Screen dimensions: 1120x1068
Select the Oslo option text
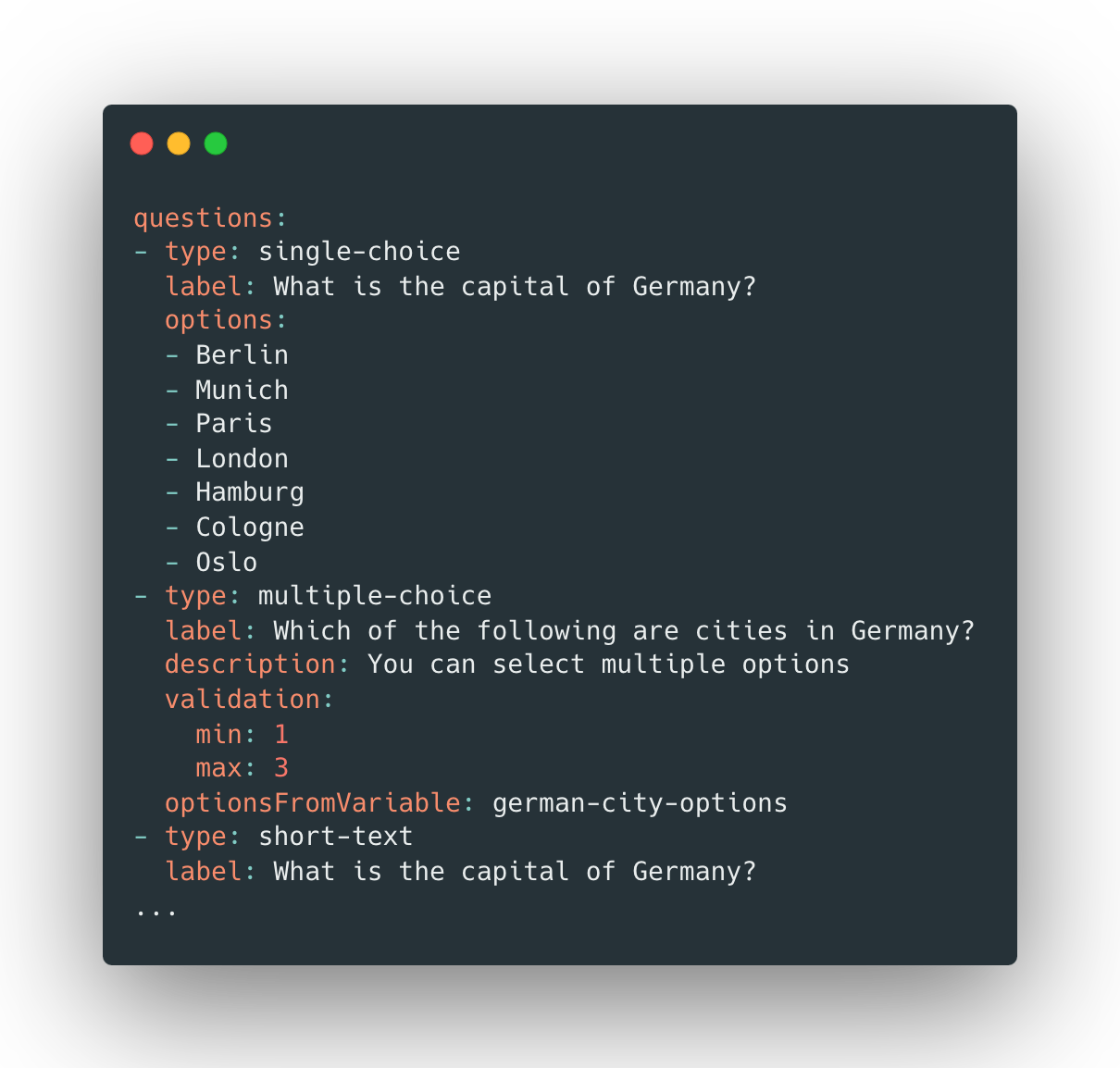pos(227,562)
